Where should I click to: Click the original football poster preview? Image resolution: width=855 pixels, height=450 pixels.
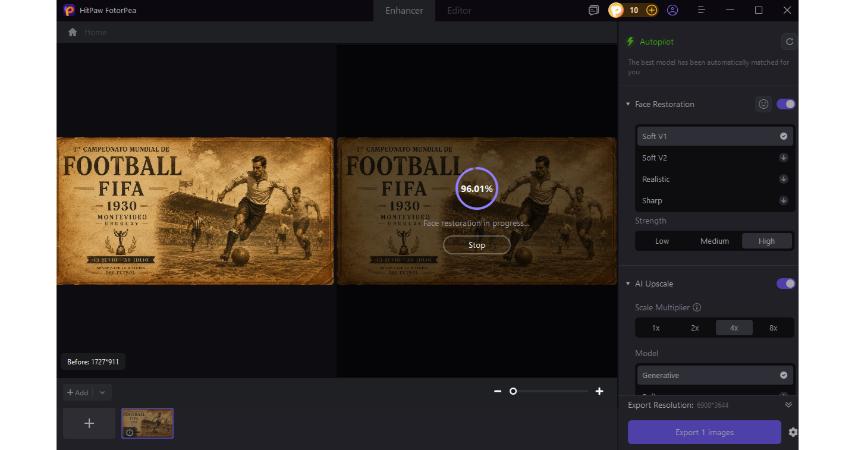click(195, 211)
